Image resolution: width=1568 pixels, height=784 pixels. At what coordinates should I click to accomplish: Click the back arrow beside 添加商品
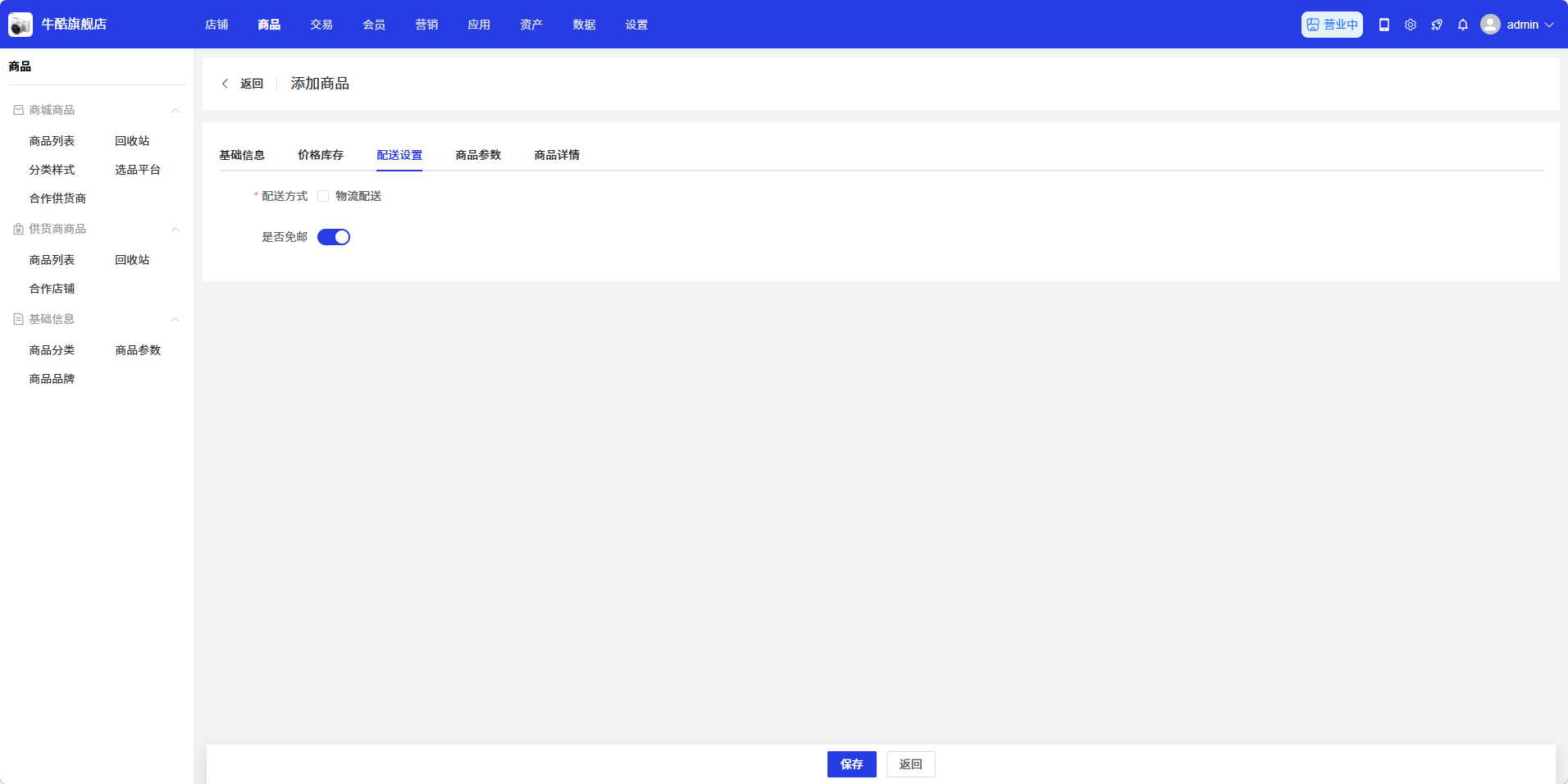pyautogui.click(x=225, y=84)
